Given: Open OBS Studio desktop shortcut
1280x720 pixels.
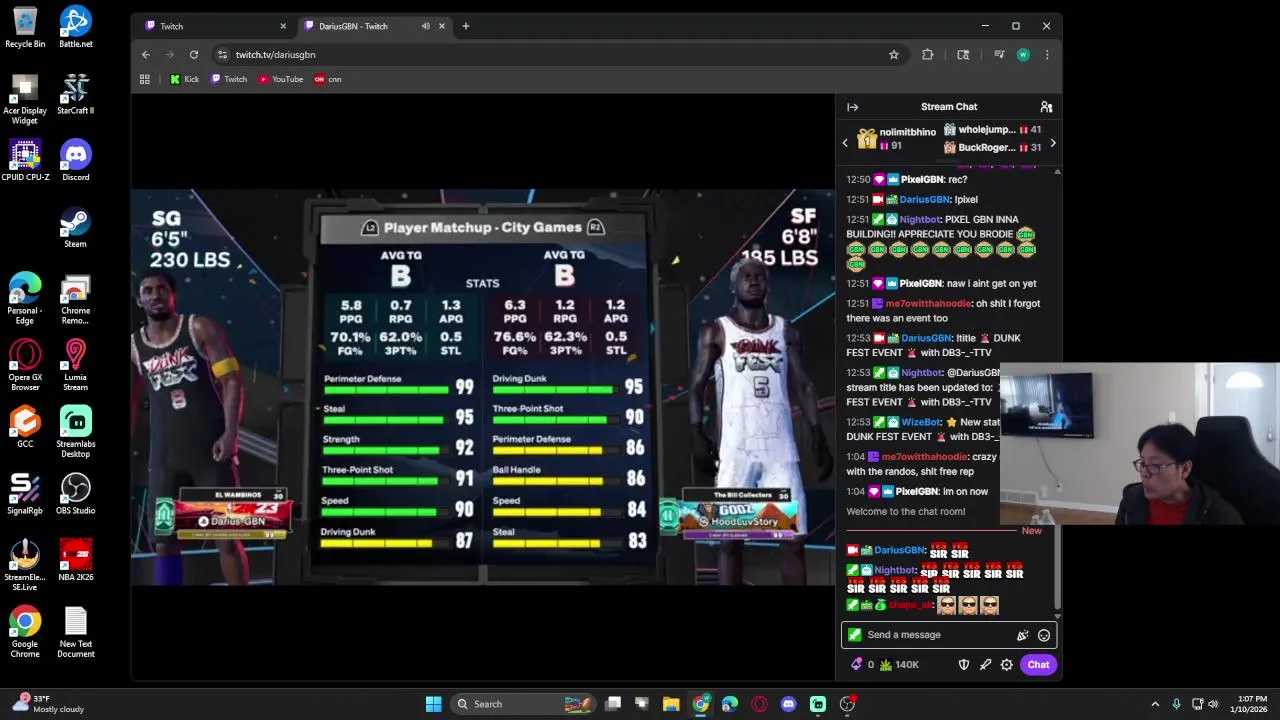Looking at the screenshot, I should (x=75, y=493).
